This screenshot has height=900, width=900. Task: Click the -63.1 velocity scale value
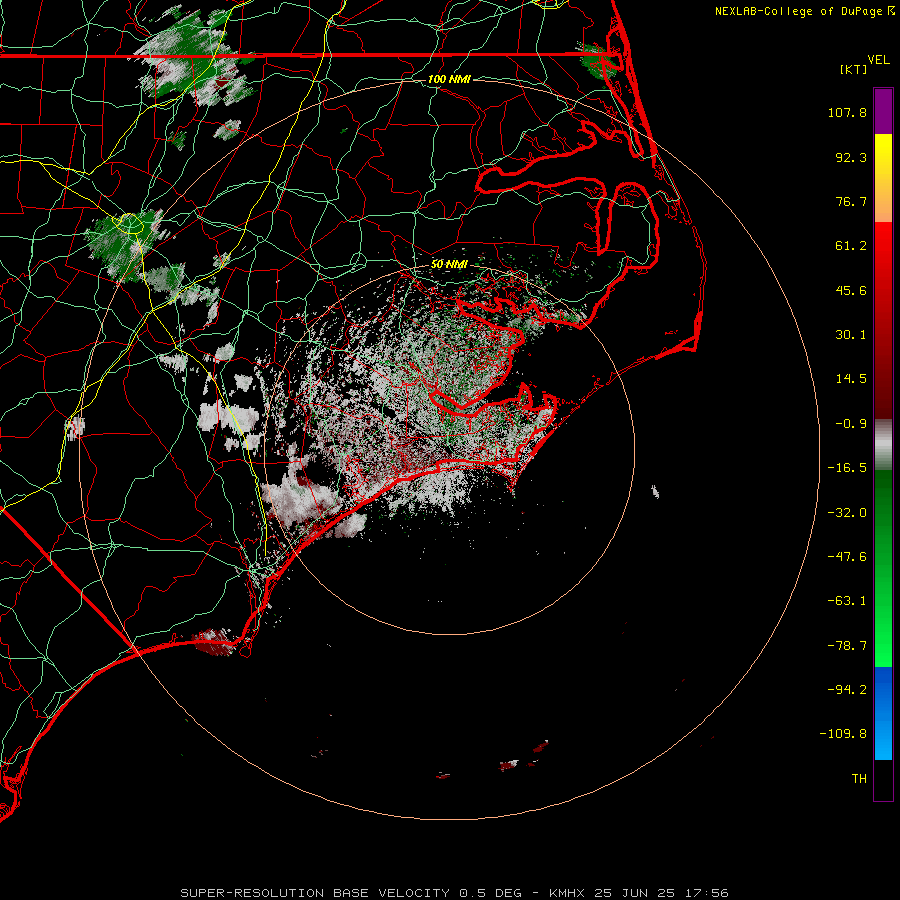coord(847,601)
